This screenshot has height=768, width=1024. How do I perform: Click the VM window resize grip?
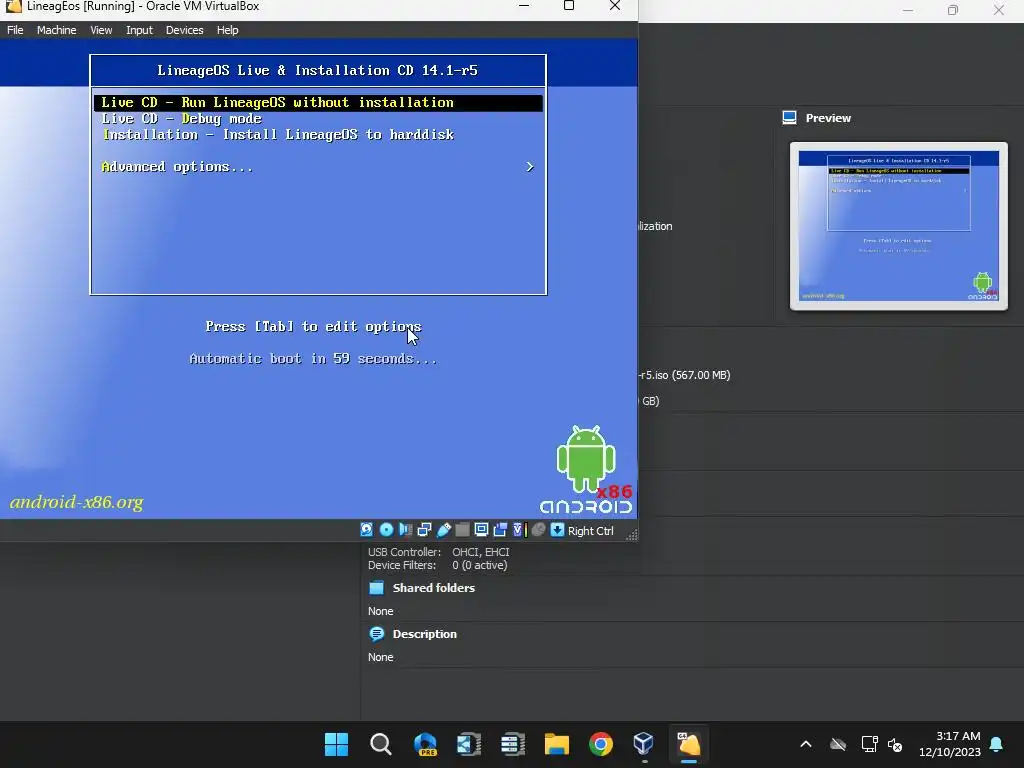(x=632, y=536)
